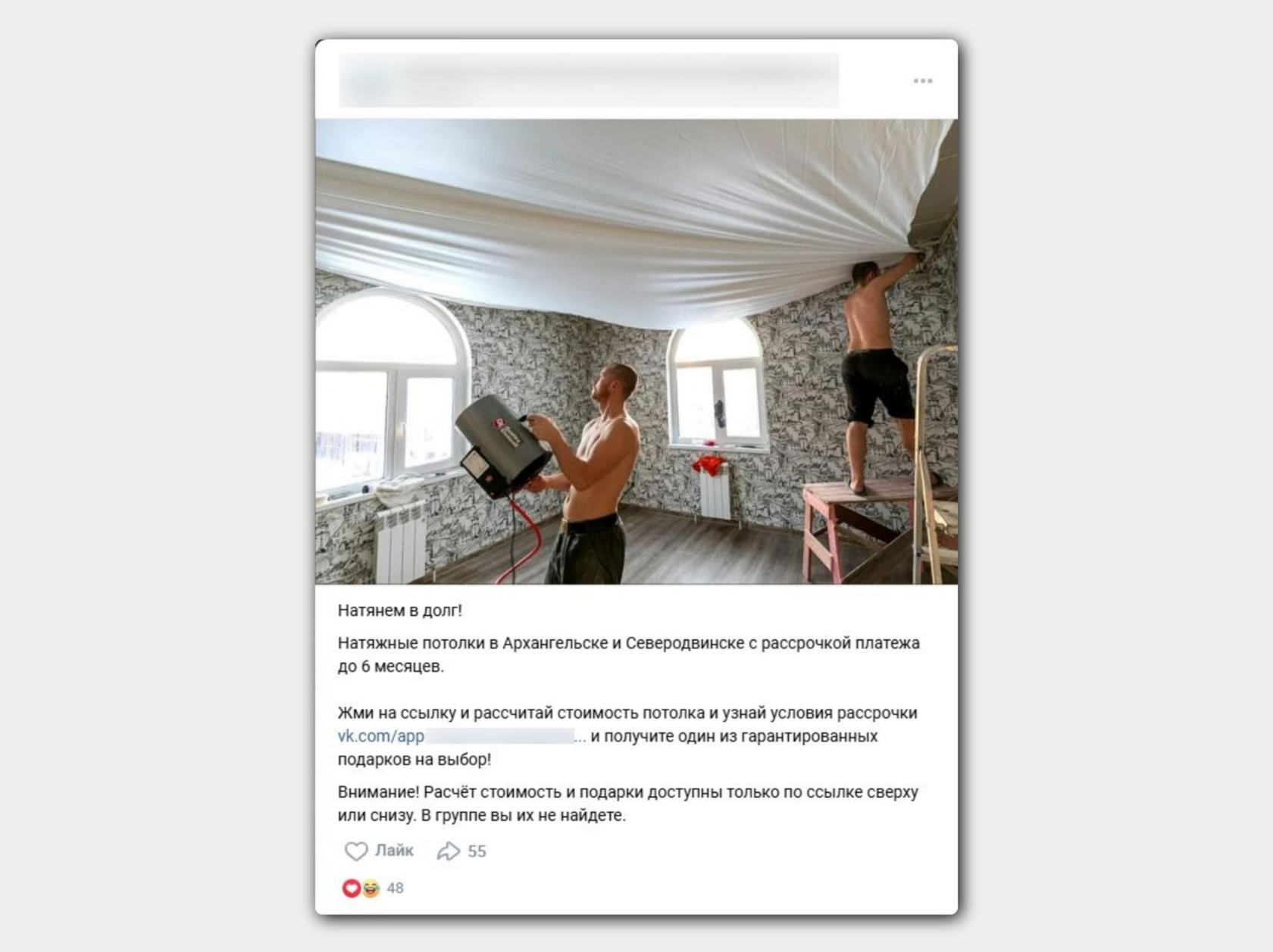1273x952 pixels.
Task: Open the vk.com/app link
Action: click(x=380, y=736)
